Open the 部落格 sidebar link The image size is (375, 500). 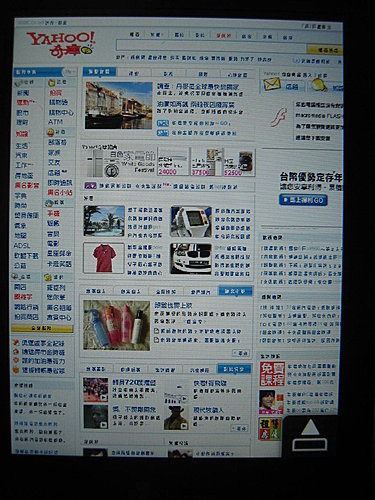(x=57, y=142)
